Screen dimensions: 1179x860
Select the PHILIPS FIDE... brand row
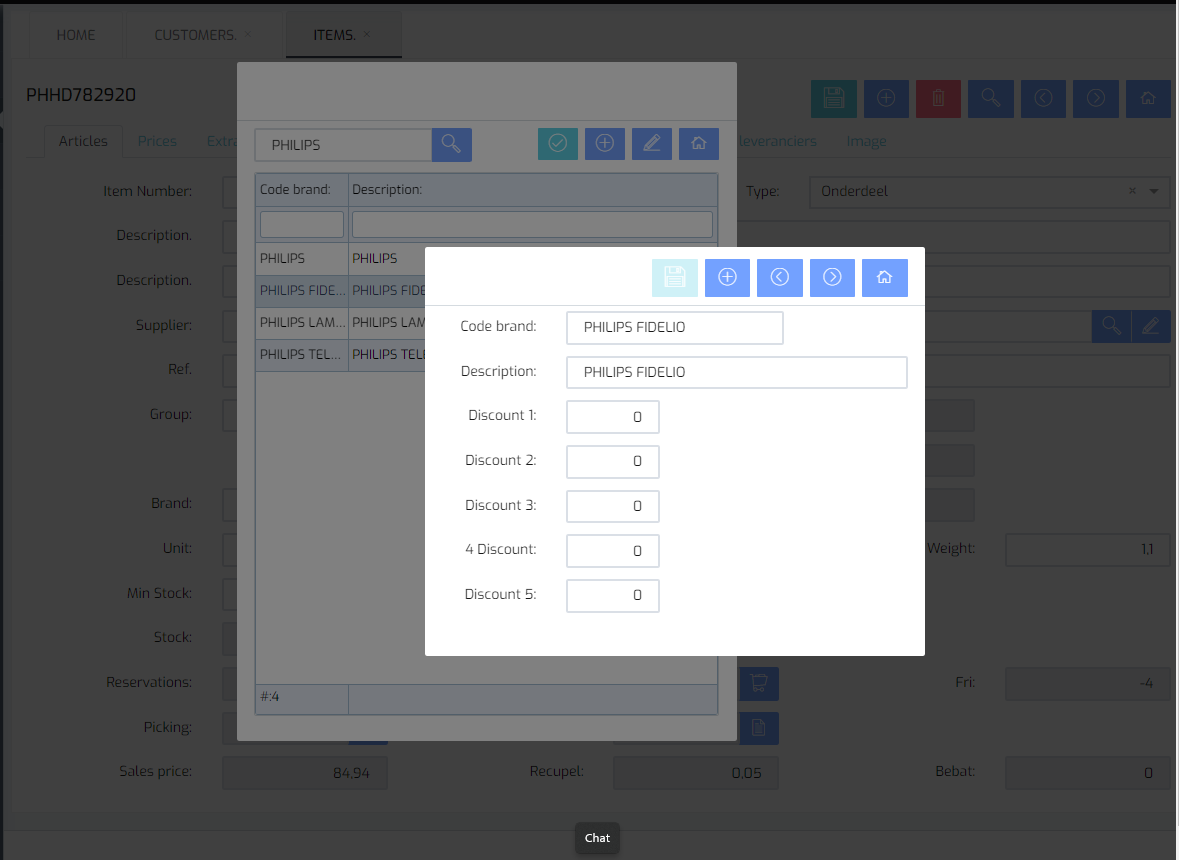[341, 291]
